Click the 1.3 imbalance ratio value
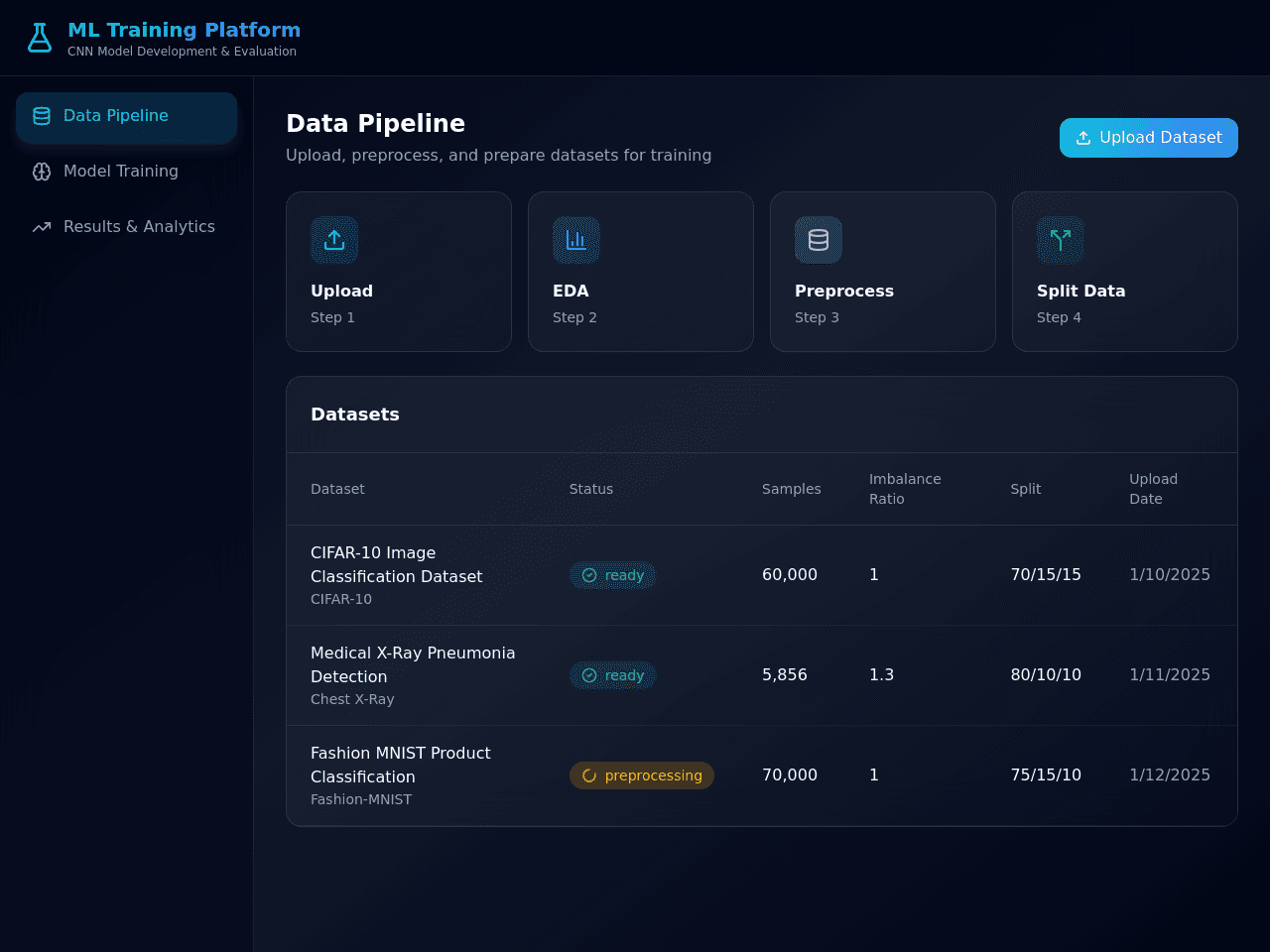This screenshot has width=1270, height=952. 882,675
